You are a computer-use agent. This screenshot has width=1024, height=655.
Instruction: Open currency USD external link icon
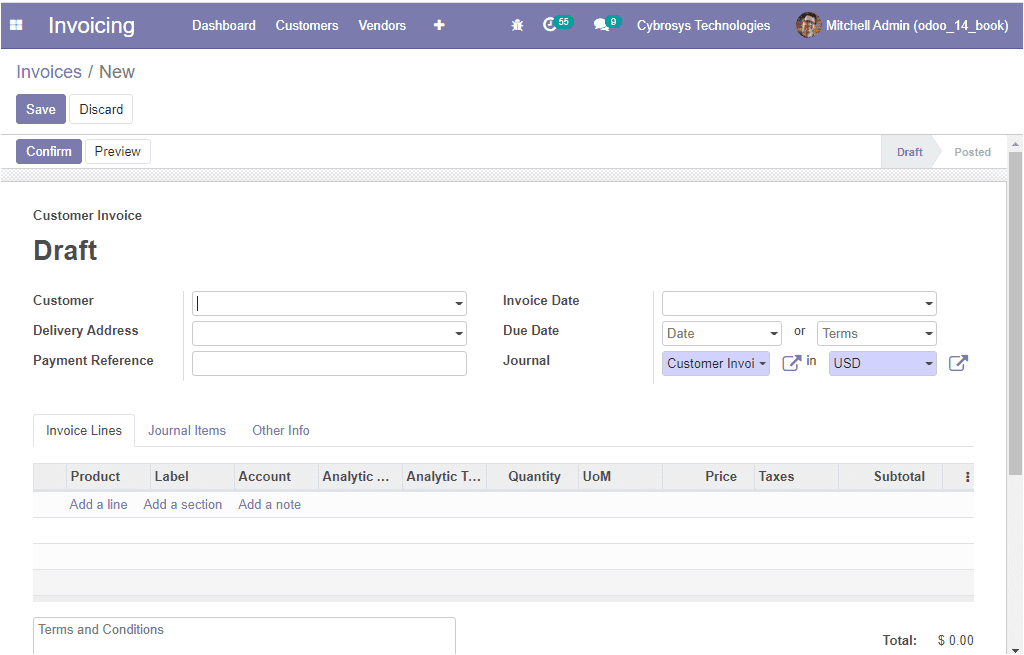pyautogui.click(x=958, y=363)
